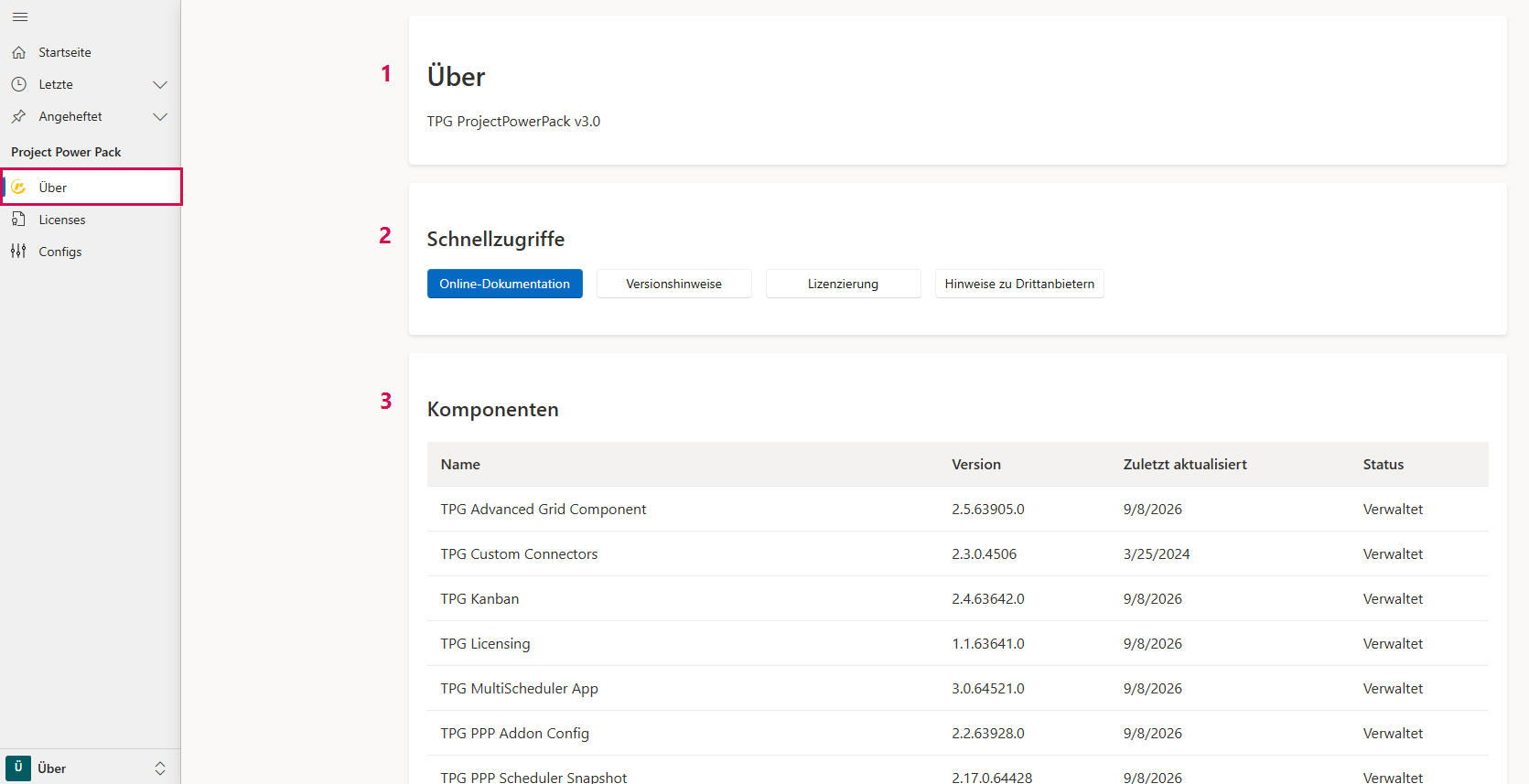Click the Versionshinweise button

coord(674,284)
